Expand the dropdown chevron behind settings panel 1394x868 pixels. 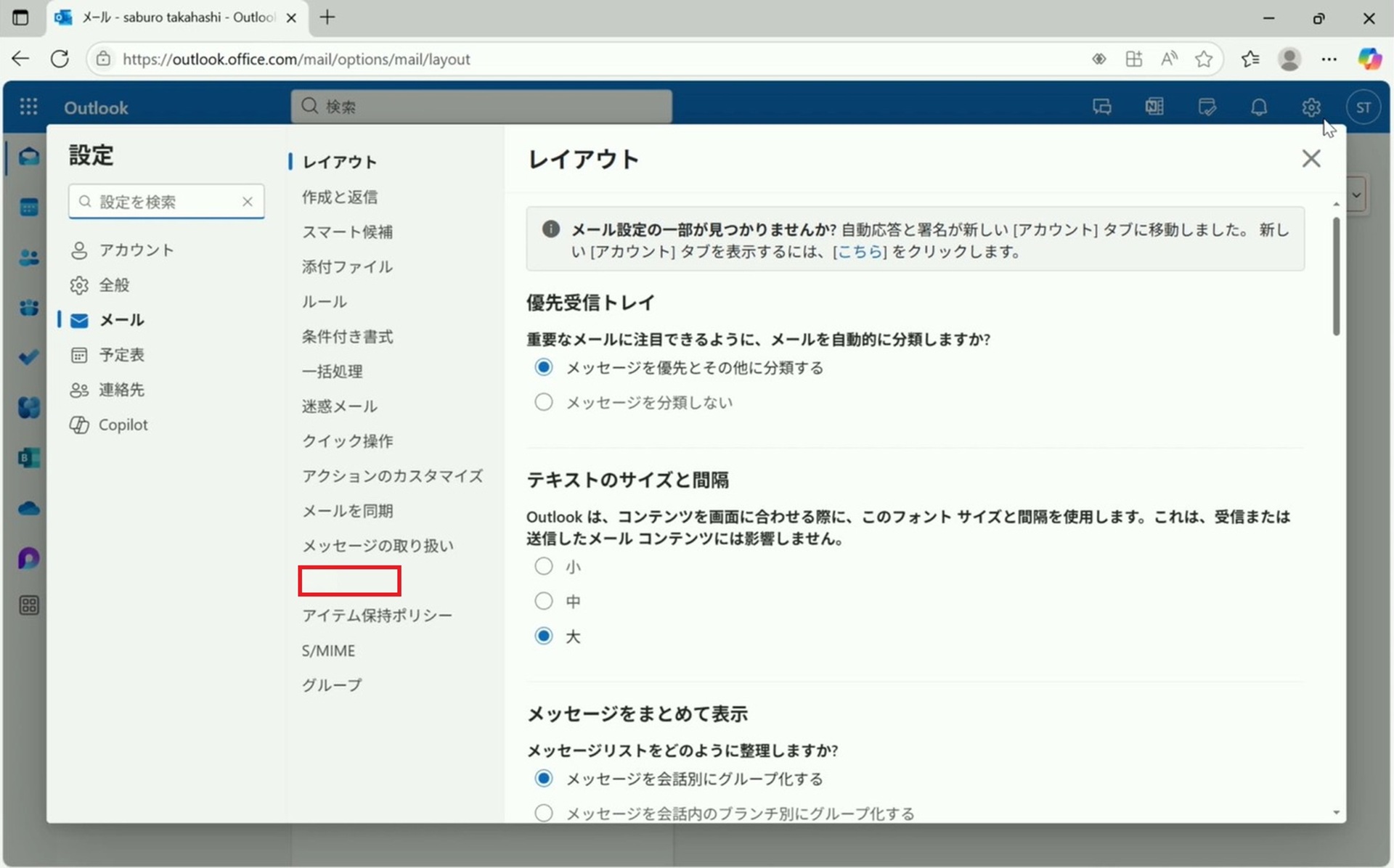tap(1356, 195)
